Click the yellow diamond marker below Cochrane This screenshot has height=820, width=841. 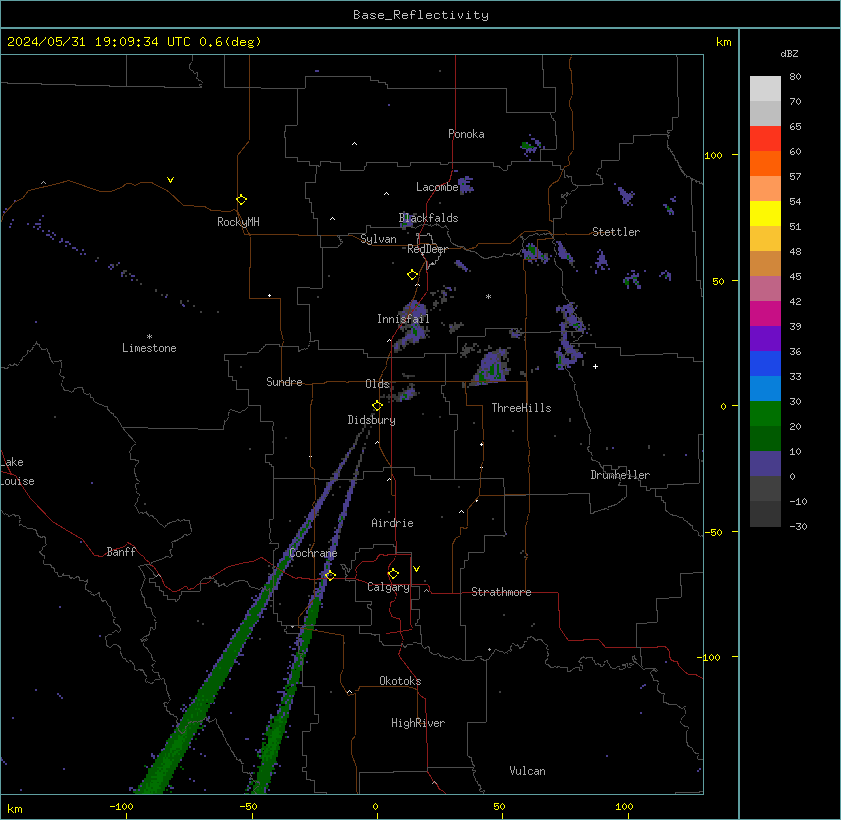(x=330, y=575)
